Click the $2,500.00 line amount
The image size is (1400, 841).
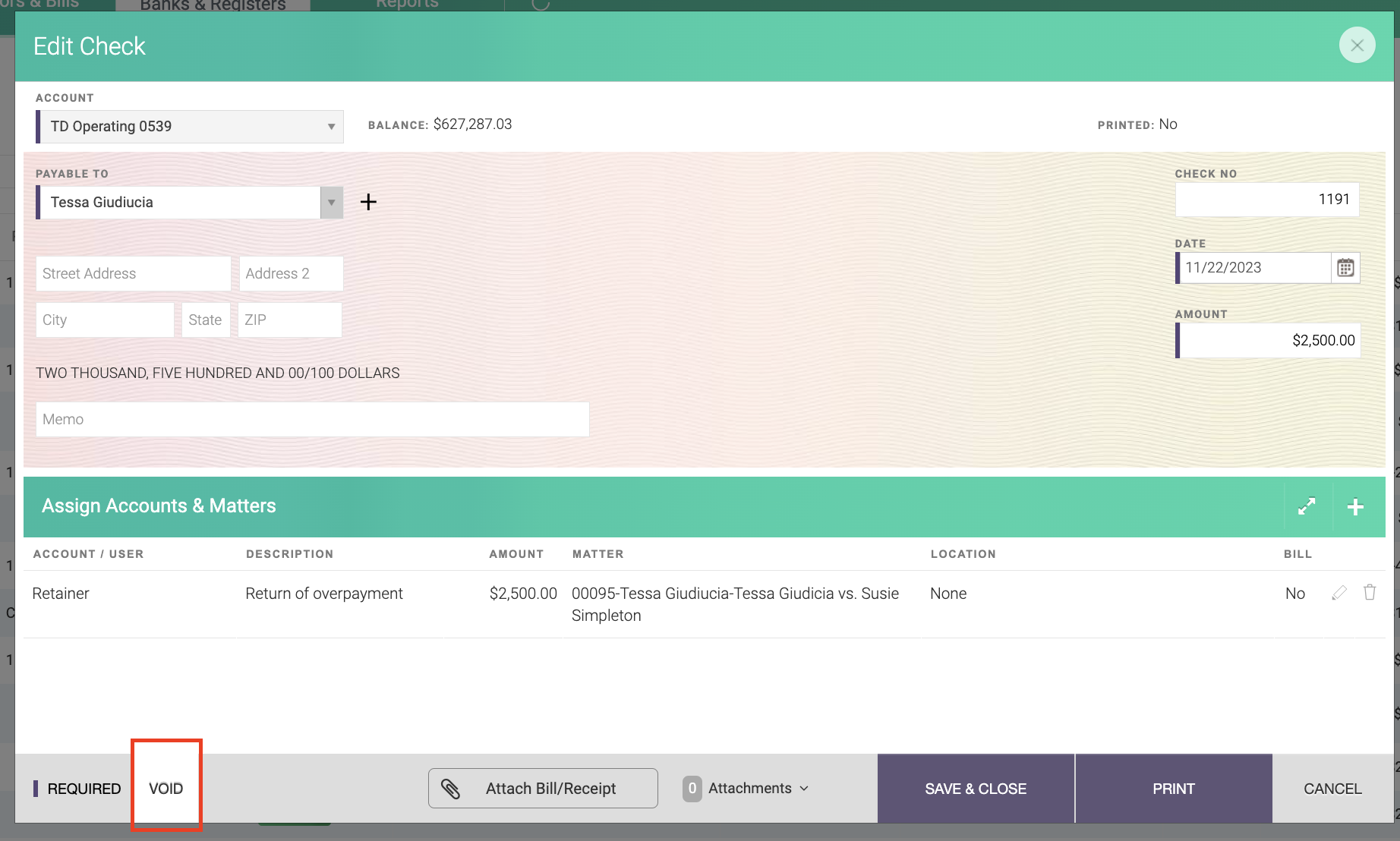point(523,594)
